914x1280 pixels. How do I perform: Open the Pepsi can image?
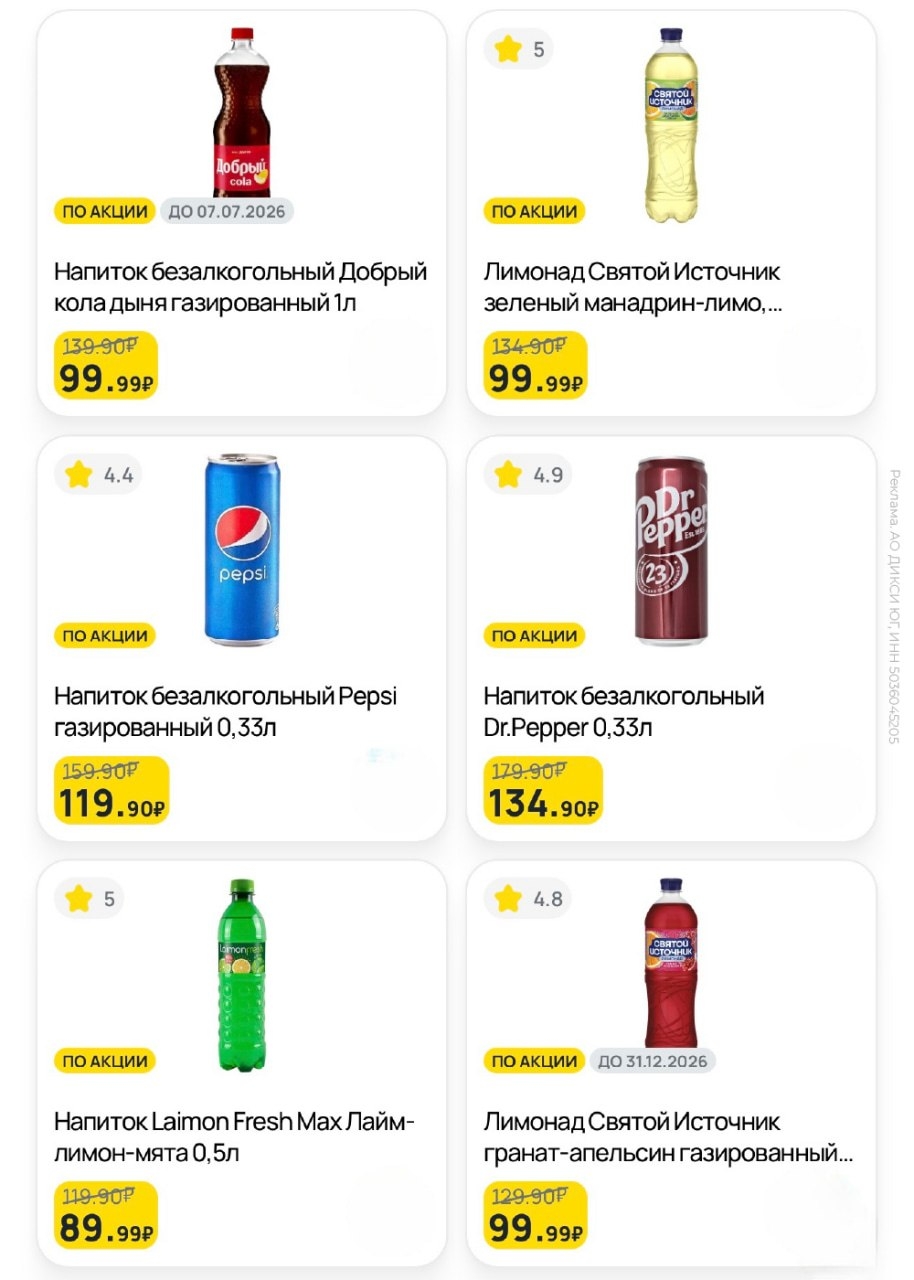pyautogui.click(x=241, y=547)
